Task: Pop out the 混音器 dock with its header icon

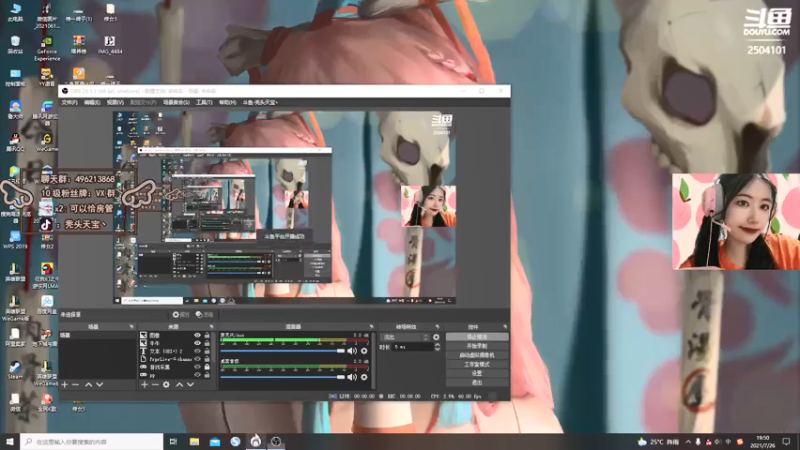Action: pyautogui.click(x=371, y=327)
